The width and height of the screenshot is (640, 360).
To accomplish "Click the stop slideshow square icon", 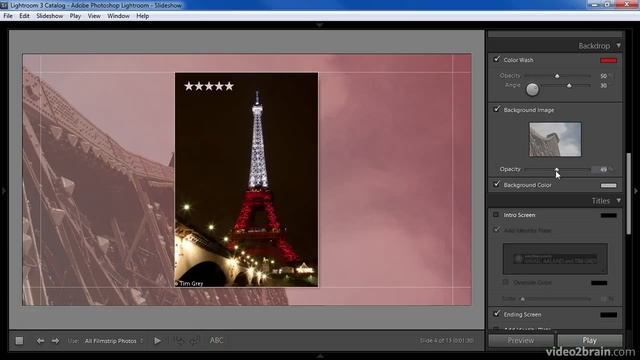I will (19, 340).
